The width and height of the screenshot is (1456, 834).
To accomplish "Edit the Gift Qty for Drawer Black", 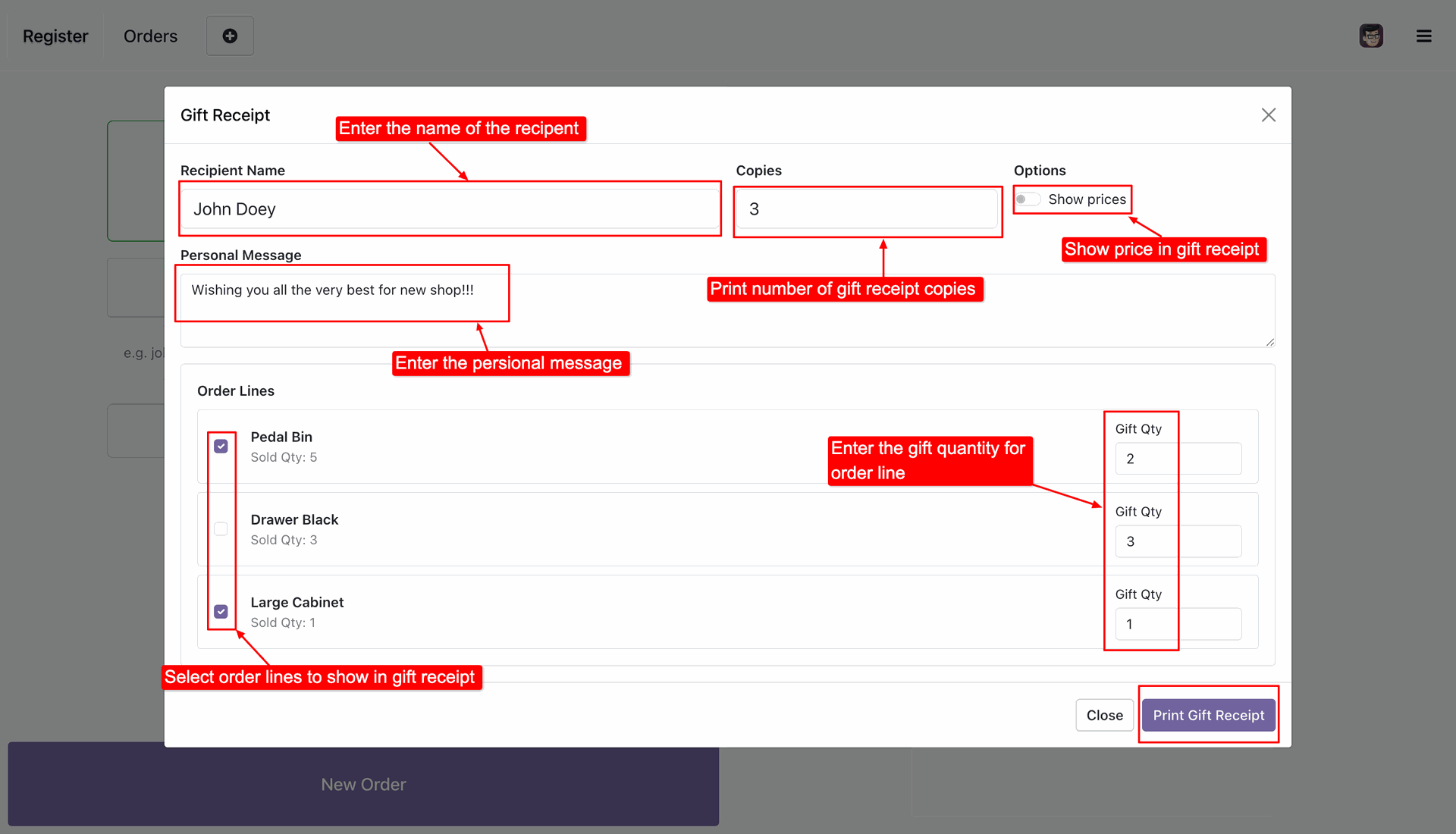I will [x=1178, y=541].
